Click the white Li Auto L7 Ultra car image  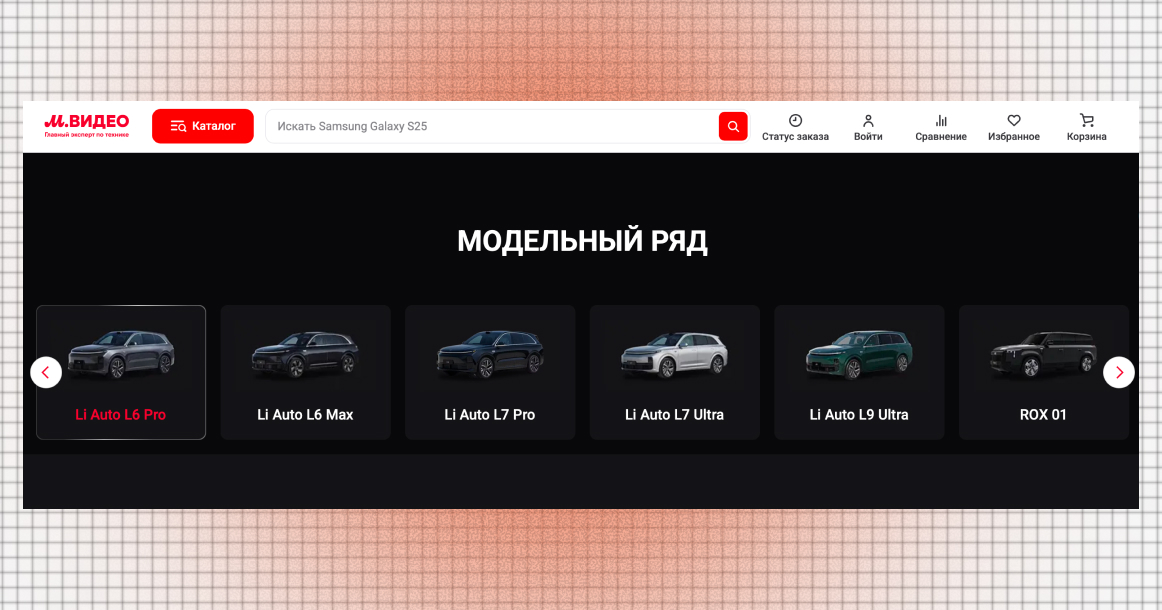[674, 354]
